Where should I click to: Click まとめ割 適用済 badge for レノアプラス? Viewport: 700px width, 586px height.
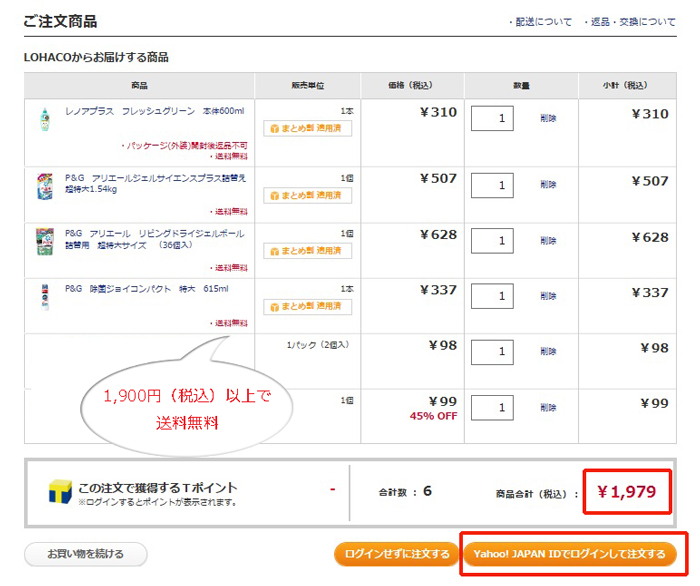coord(308,129)
